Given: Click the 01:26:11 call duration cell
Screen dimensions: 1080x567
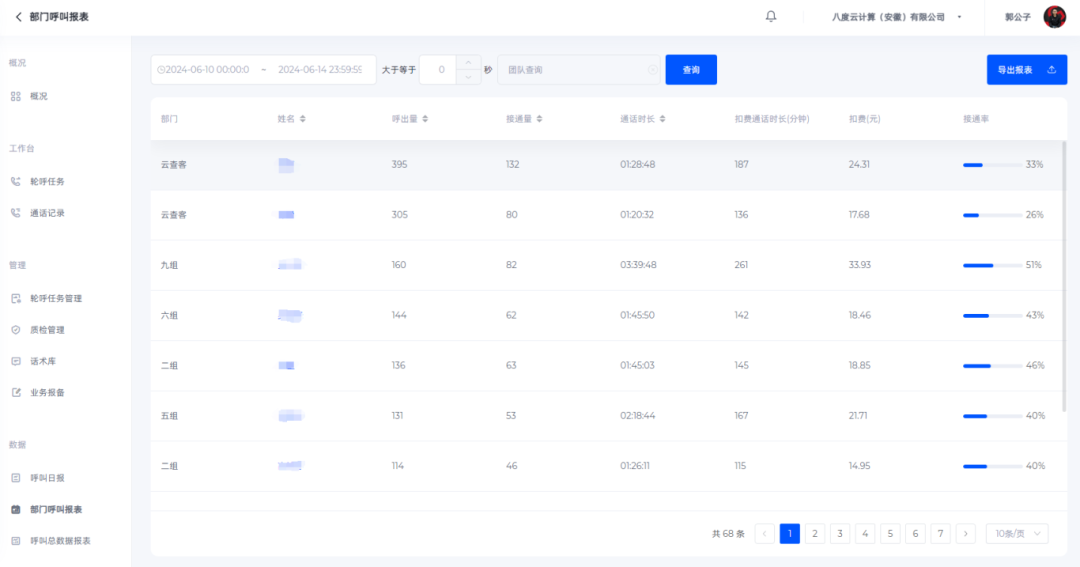Looking at the screenshot, I should [x=635, y=466].
